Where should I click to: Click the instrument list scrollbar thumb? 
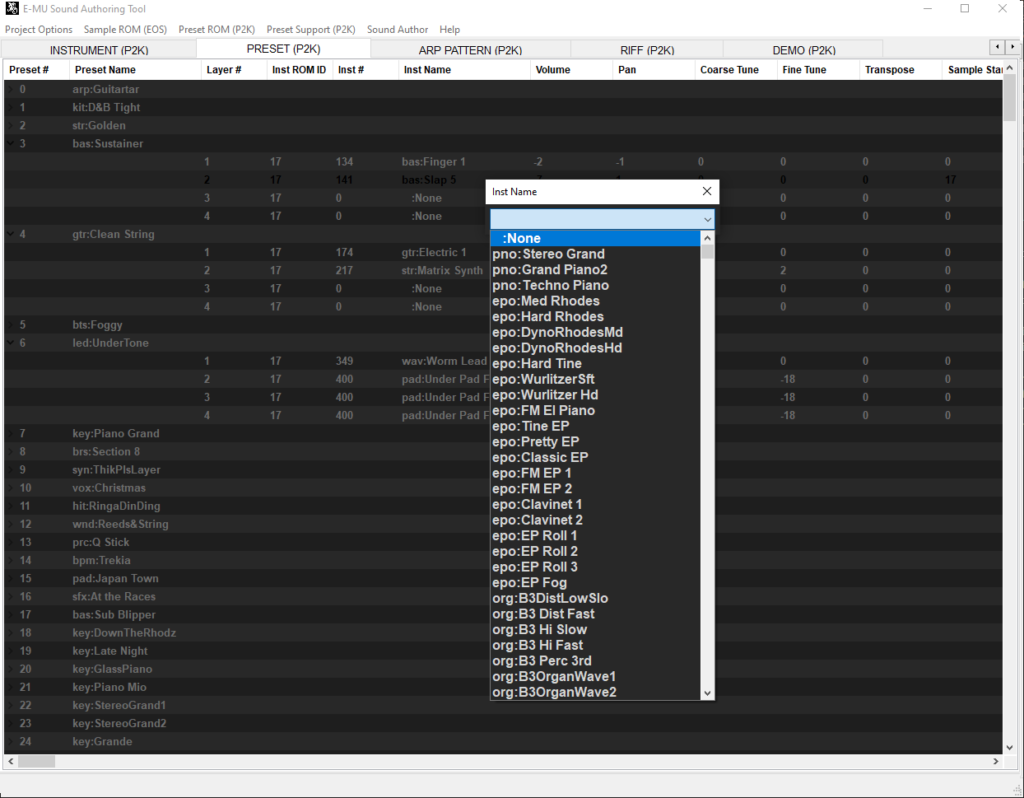[x=707, y=252]
